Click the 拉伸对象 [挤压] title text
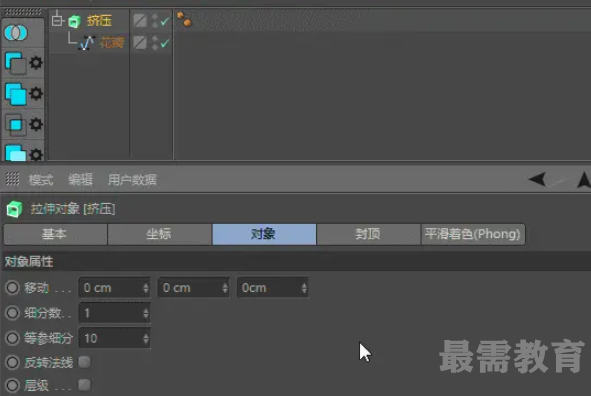591x396 pixels. pyautogui.click(x=73, y=209)
